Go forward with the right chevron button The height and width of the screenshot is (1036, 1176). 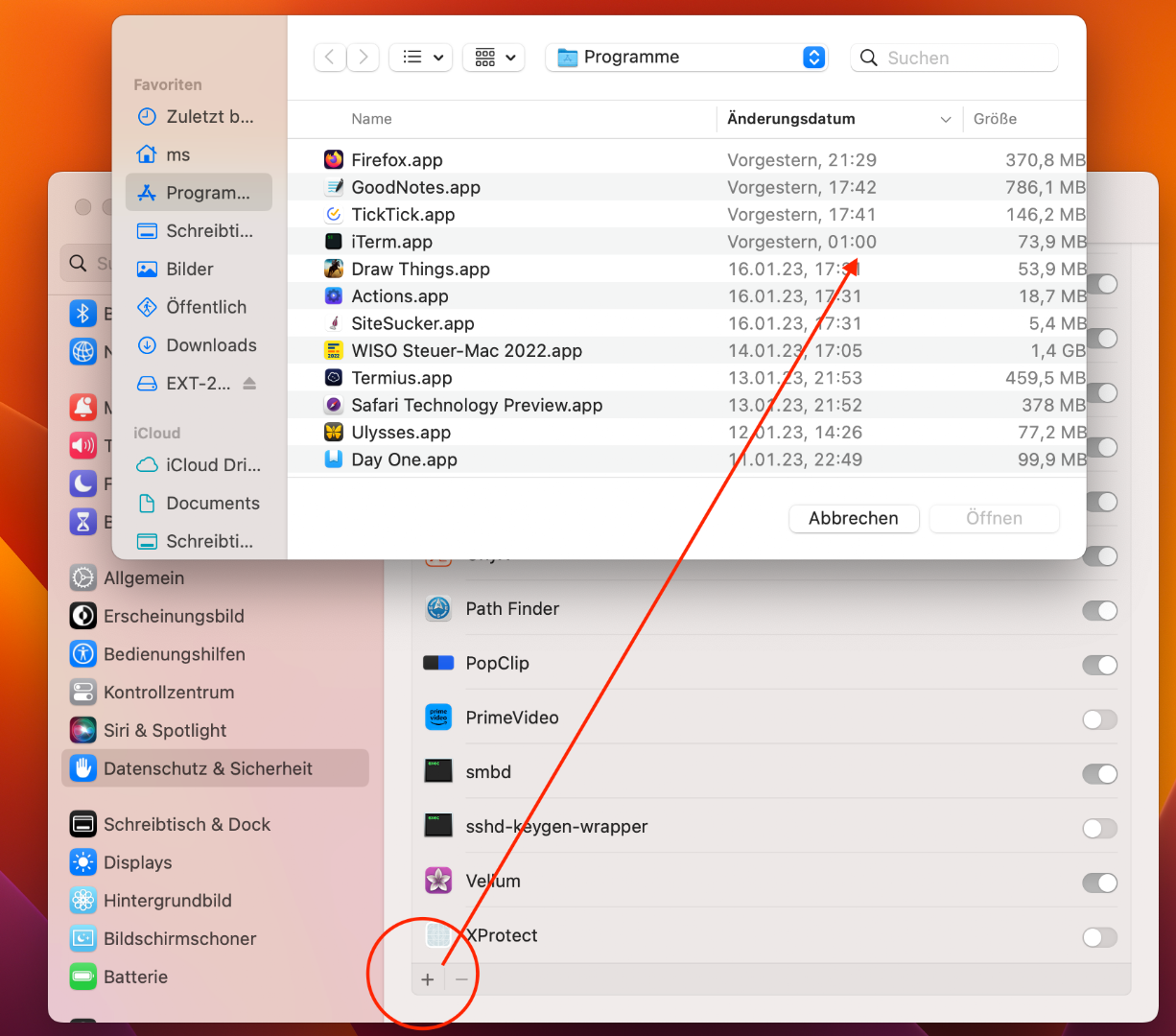(x=363, y=58)
